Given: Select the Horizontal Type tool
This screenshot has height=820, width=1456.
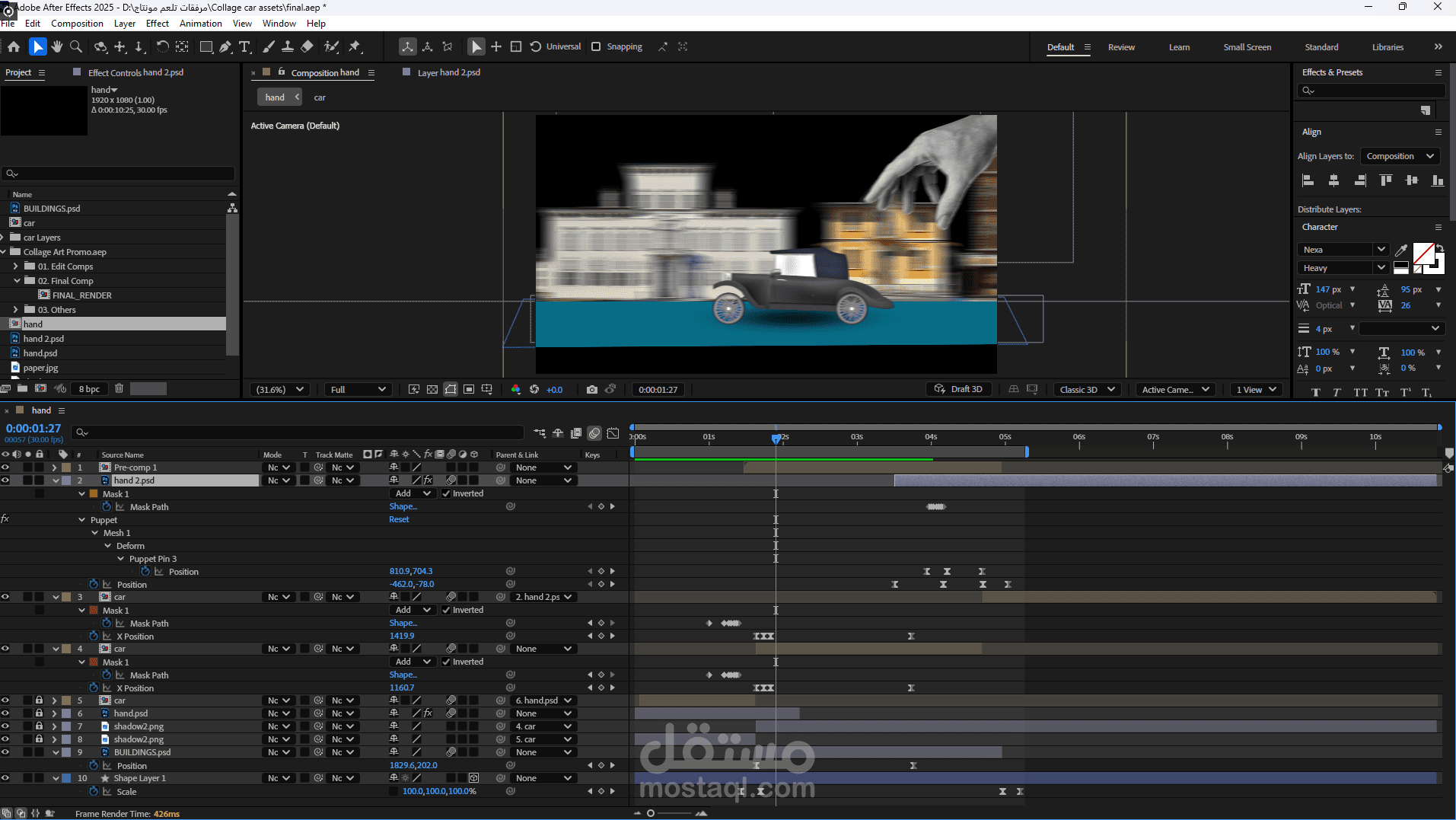Looking at the screenshot, I should (245, 46).
